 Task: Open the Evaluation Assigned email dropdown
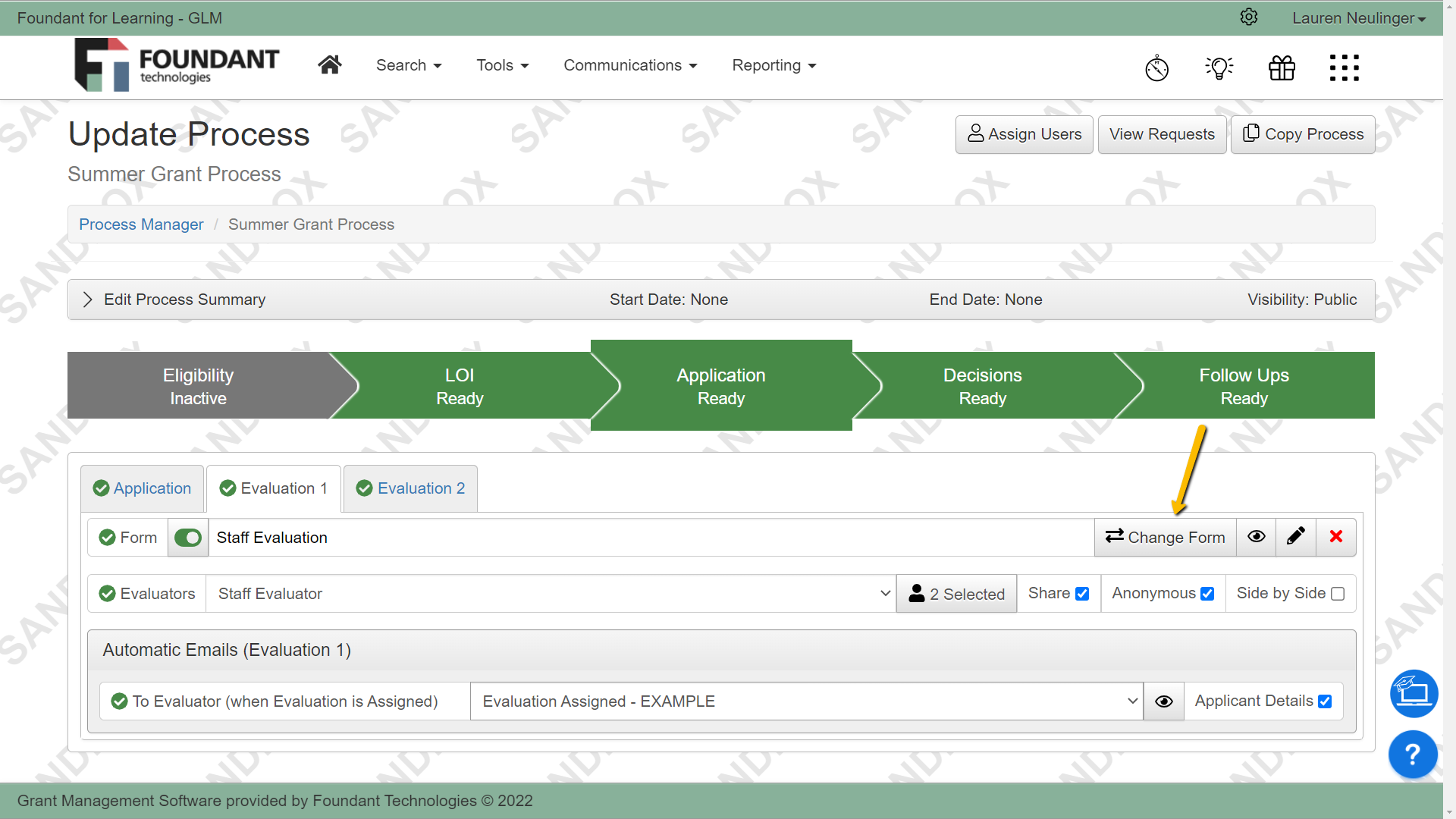pos(1133,701)
